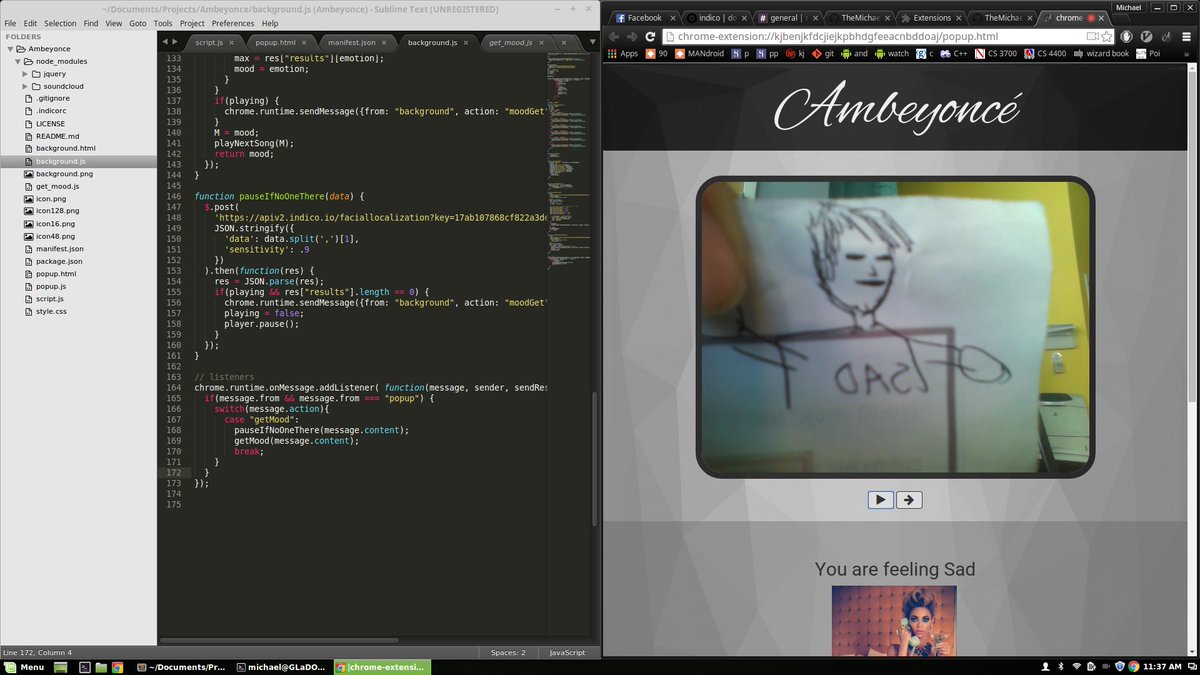This screenshot has height=675, width=1200.
Task: Open the git bookmark
Action: (x=823, y=54)
